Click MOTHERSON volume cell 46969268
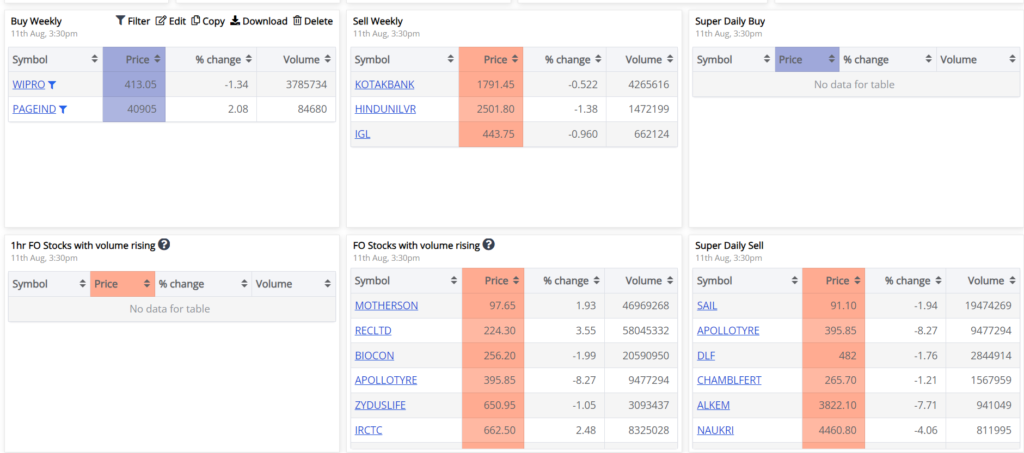Image resolution: width=1024 pixels, height=453 pixels. (641, 305)
